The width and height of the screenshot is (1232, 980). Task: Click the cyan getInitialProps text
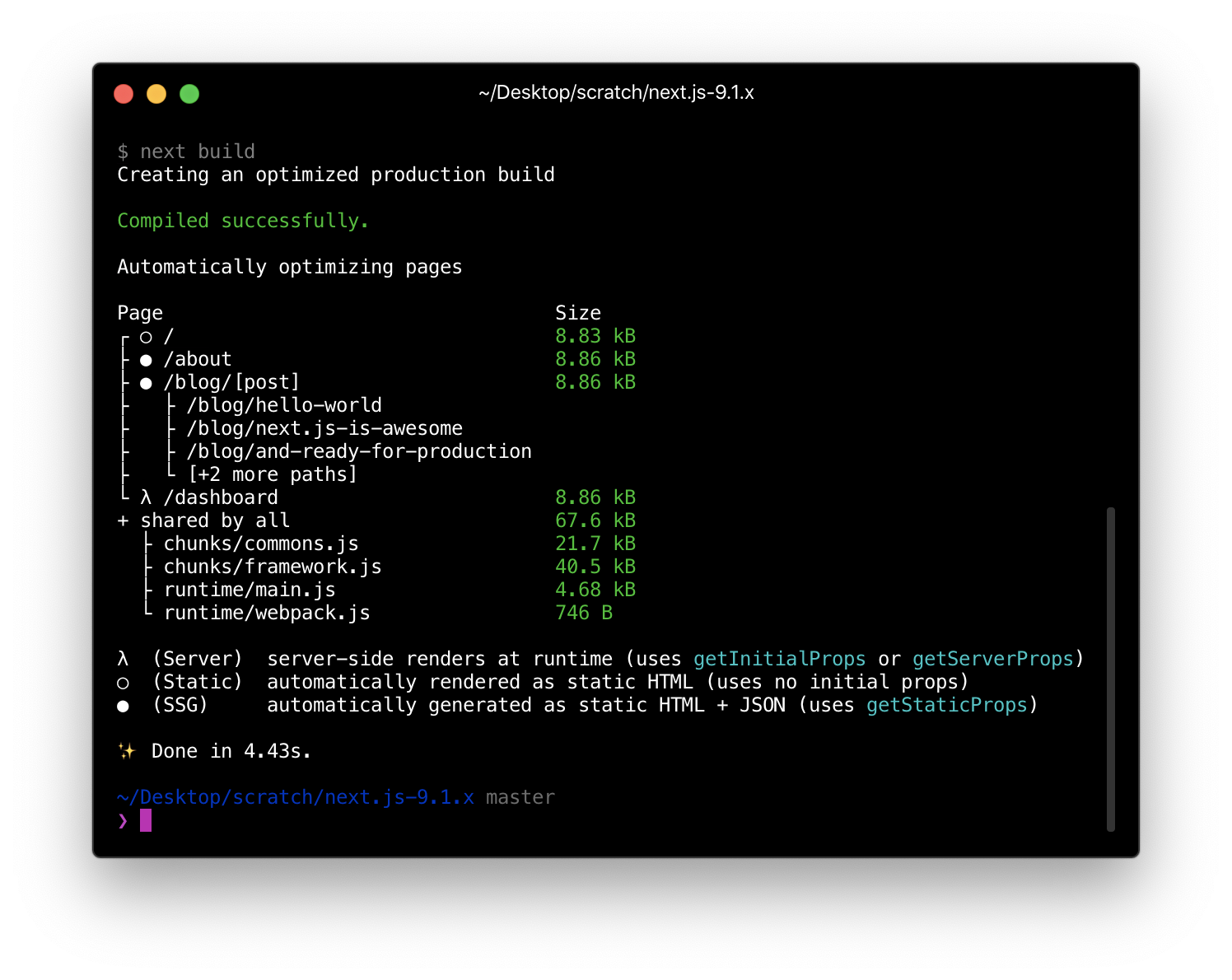(x=780, y=659)
